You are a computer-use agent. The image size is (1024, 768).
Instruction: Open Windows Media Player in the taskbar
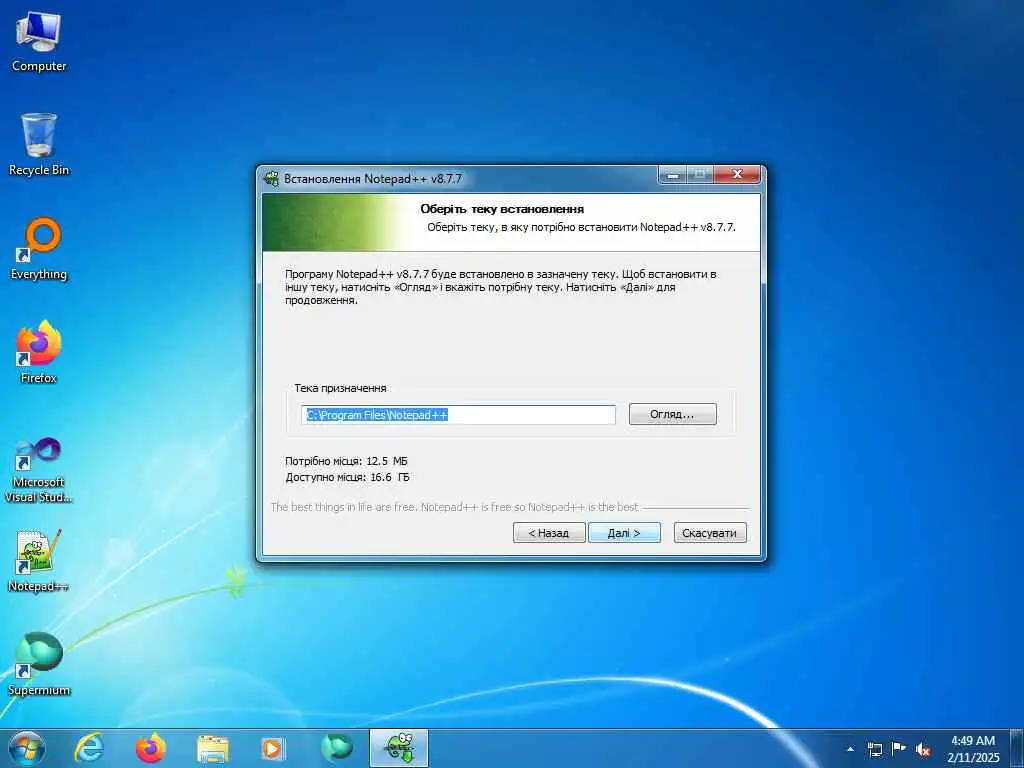(272, 748)
